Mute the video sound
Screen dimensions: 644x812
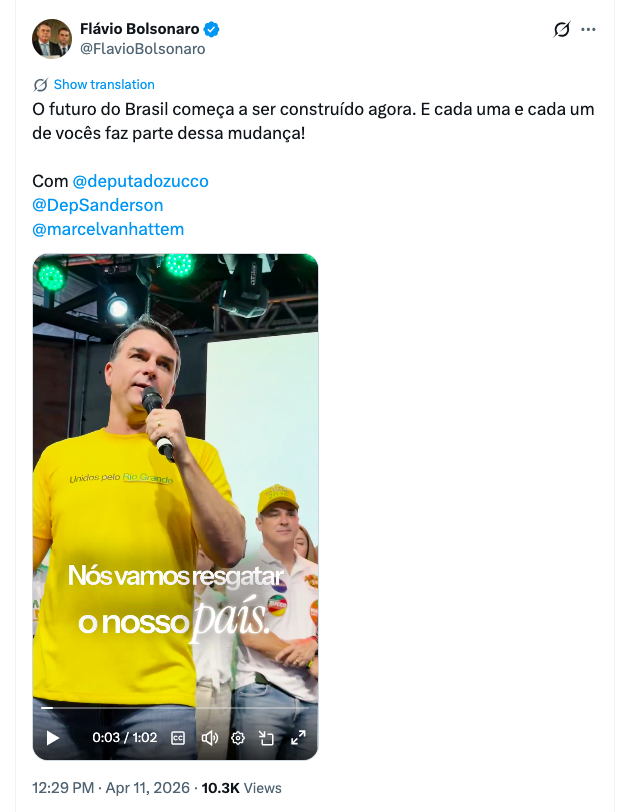point(209,738)
